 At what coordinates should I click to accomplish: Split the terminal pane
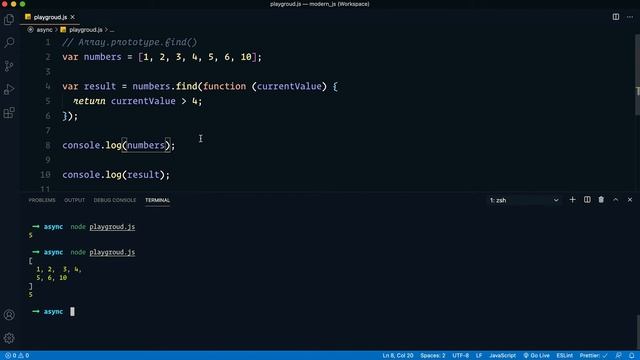tap(587, 200)
